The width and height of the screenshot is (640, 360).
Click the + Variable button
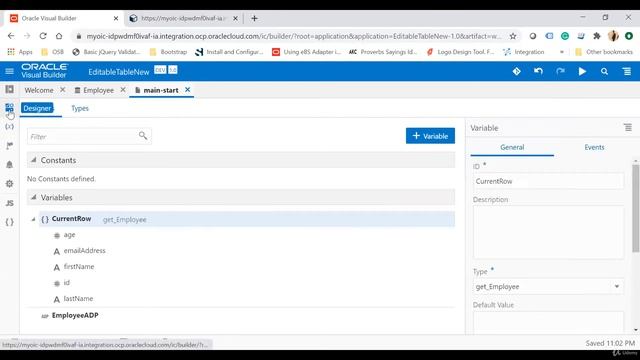pyautogui.click(x=430, y=136)
